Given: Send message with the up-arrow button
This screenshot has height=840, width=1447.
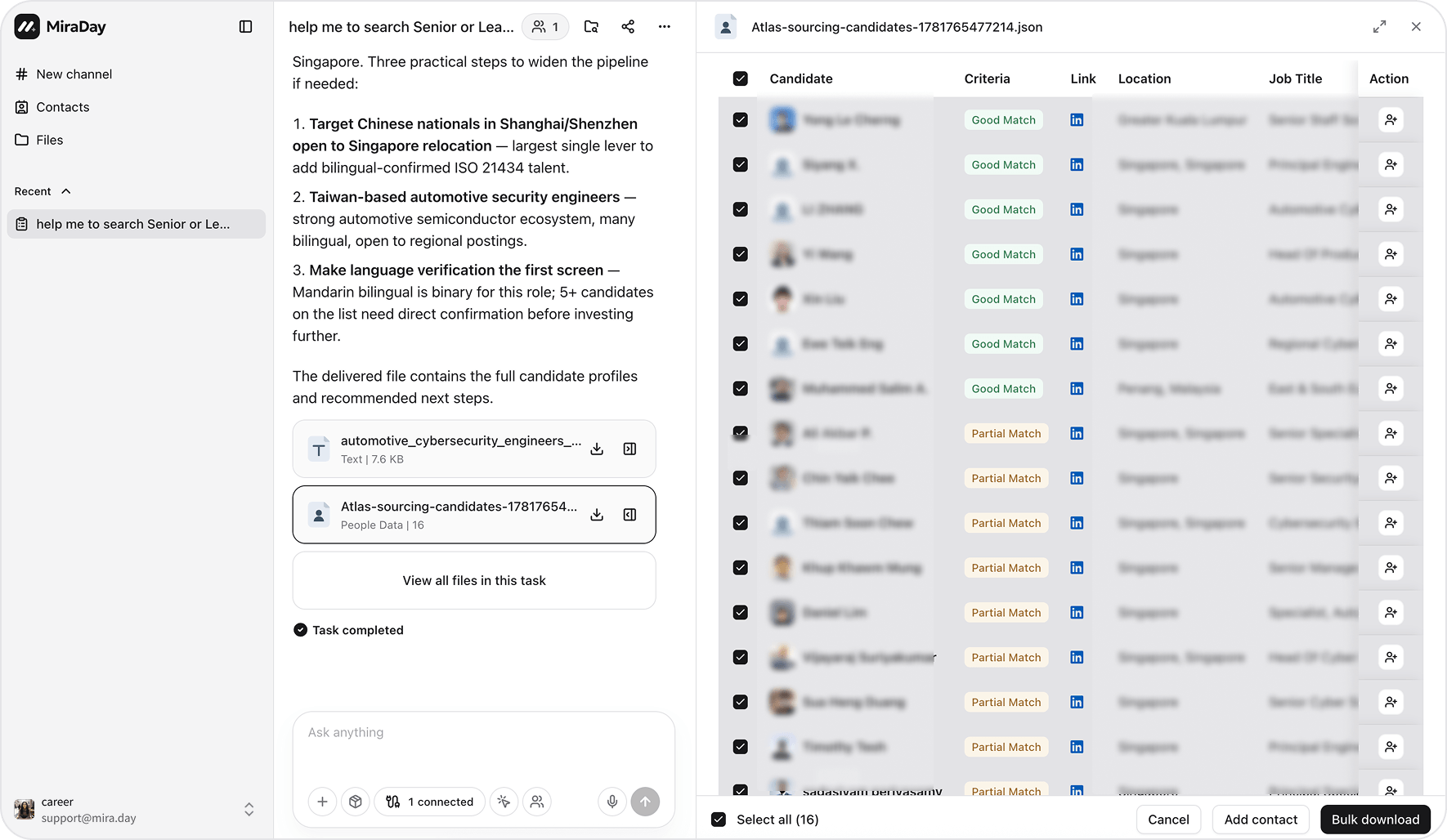Looking at the screenshot, I should coord(645,802).
